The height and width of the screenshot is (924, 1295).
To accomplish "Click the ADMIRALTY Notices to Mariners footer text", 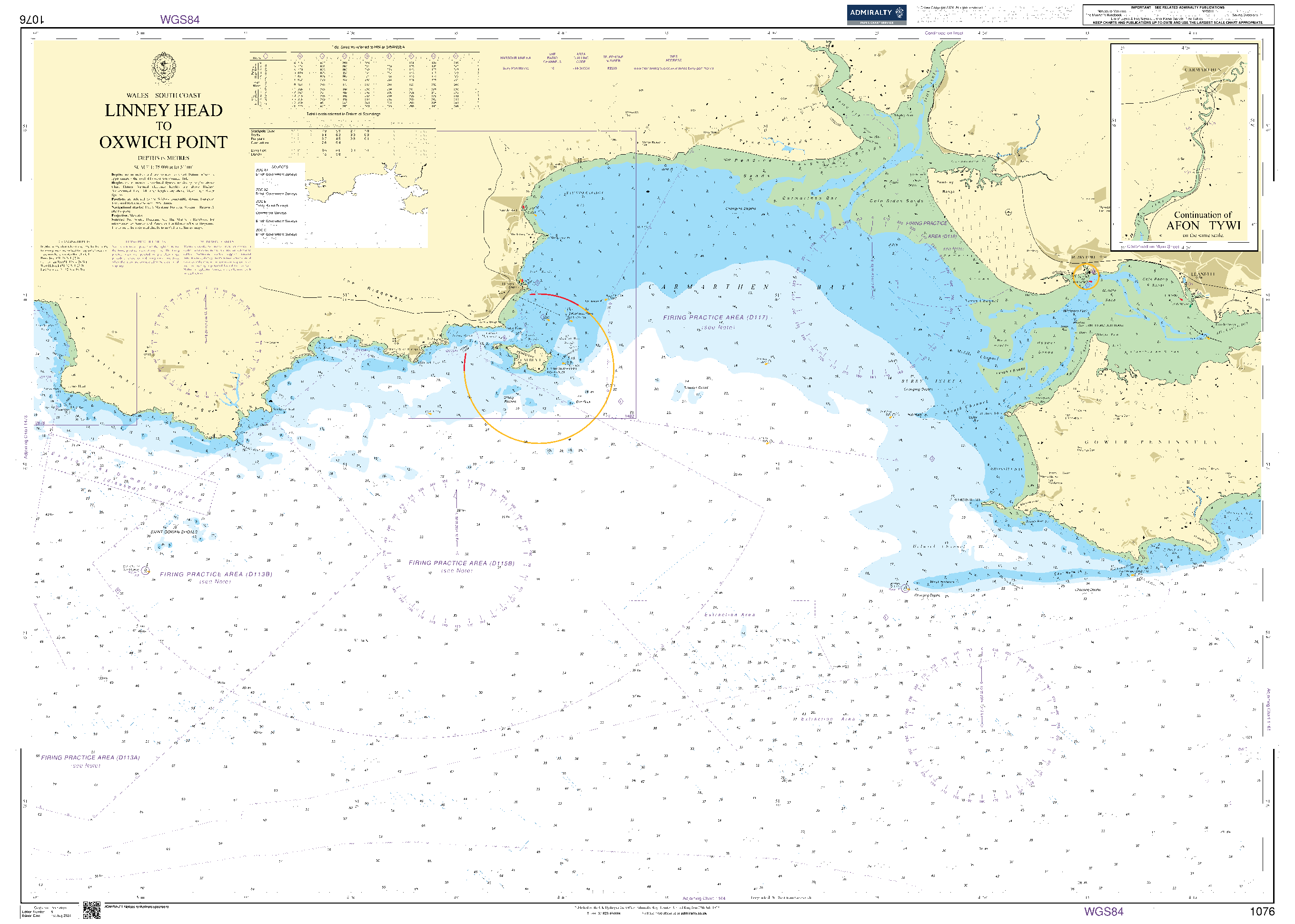I will [x=137, y=906].
